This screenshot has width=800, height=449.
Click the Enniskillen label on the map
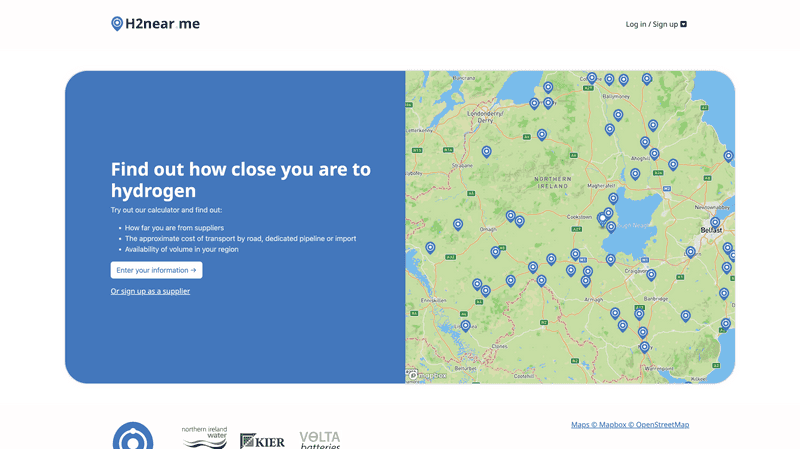pos(434,301)
